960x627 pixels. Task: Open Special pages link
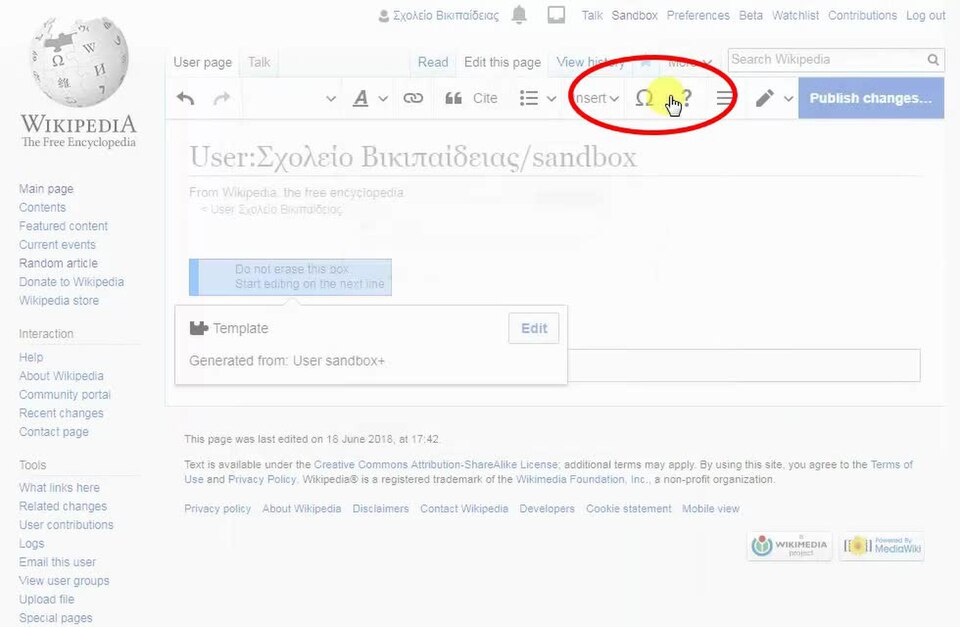(x=56, y=618)
